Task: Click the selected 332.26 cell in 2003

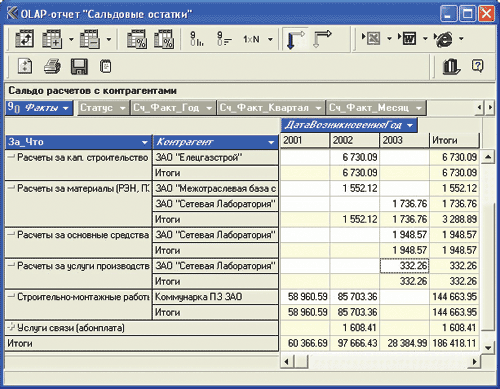Action: 404,266
